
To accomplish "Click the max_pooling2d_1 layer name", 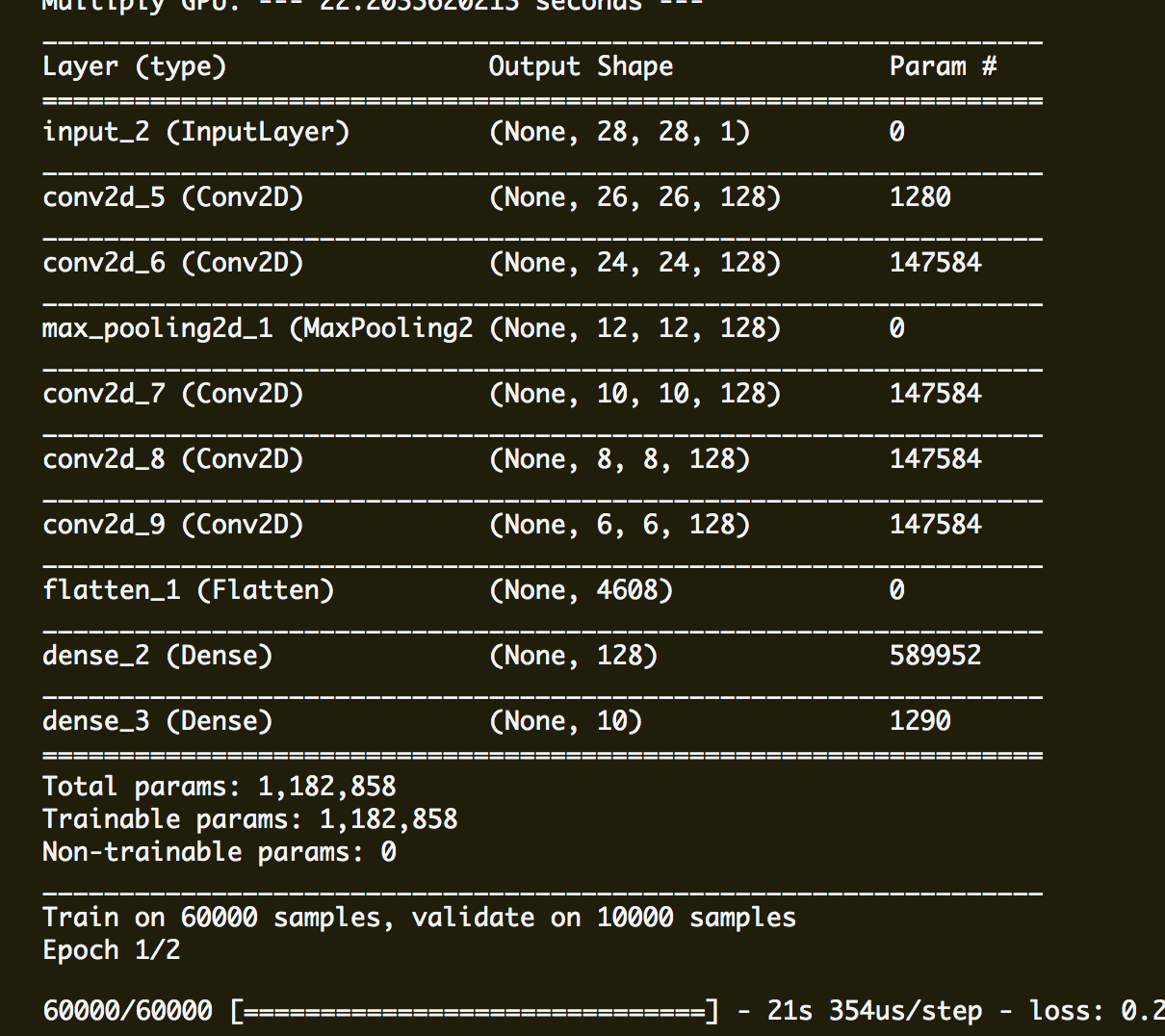I will [x=257, y=328].
